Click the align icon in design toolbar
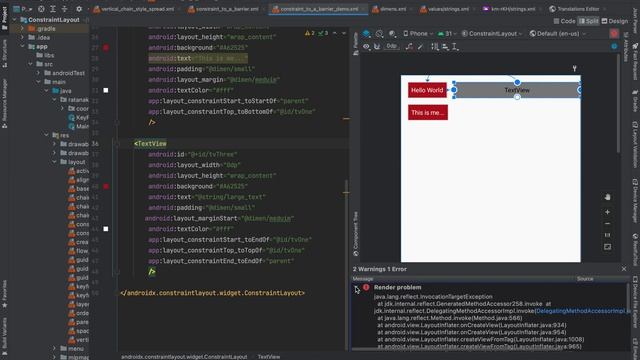 coord(445,47)
